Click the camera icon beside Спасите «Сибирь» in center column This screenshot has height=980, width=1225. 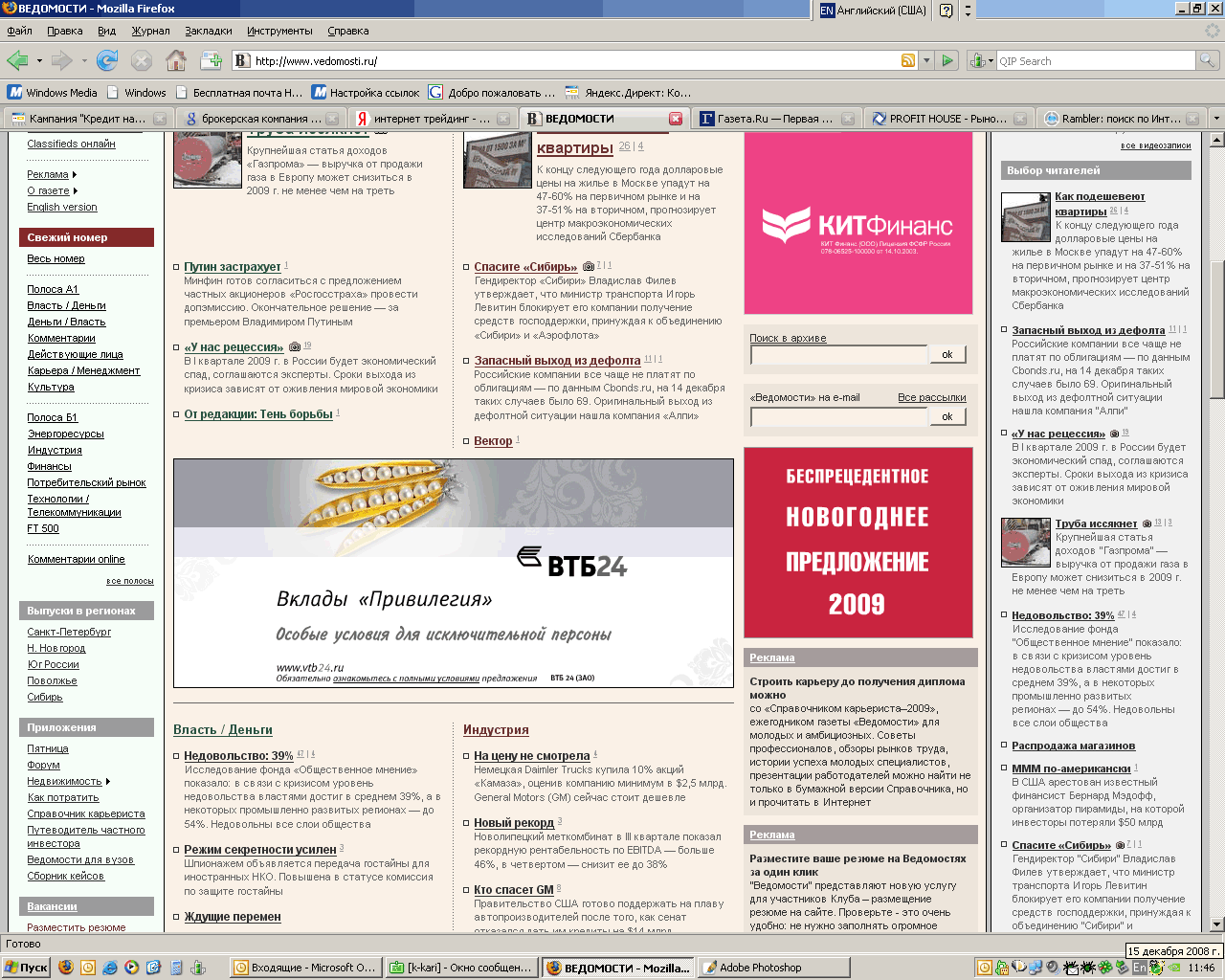(589, 266)
